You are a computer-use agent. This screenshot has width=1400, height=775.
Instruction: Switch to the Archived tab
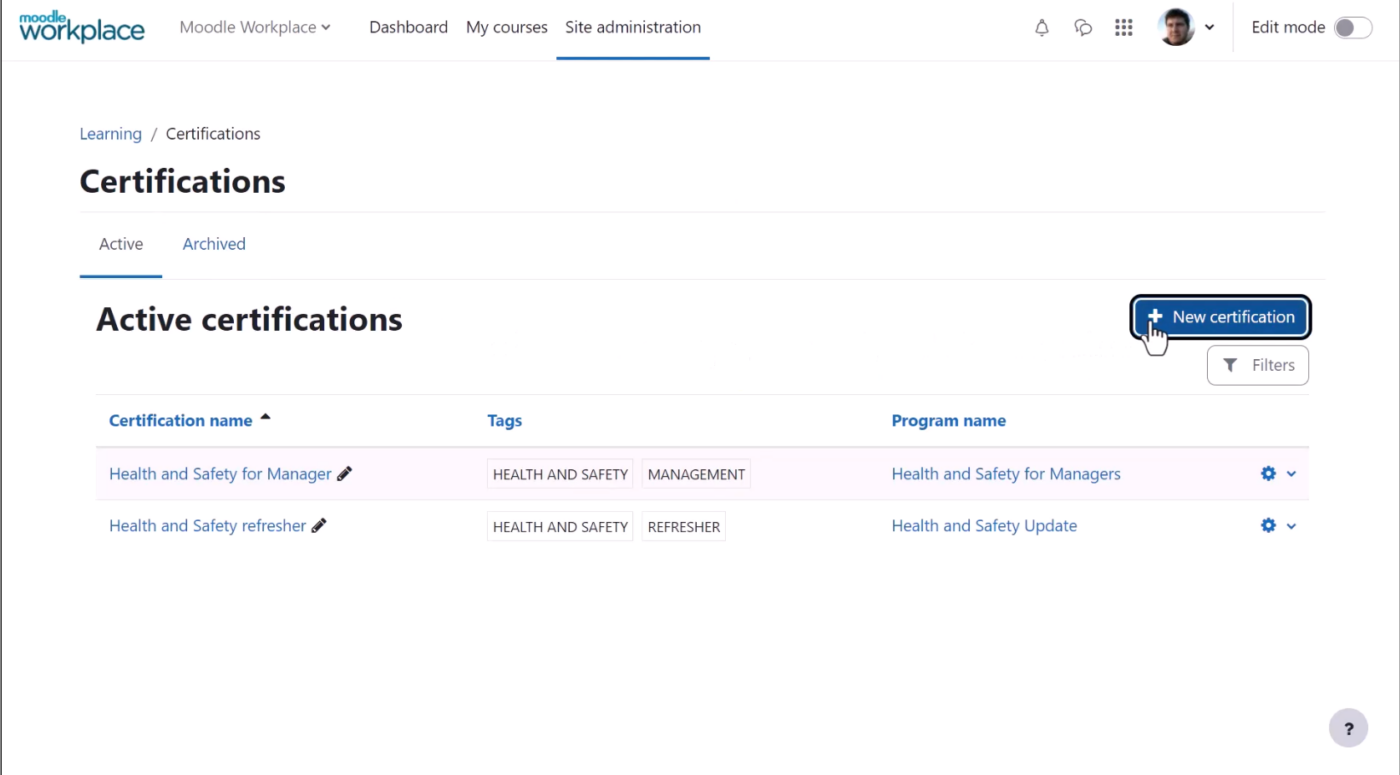tap(213, 243)
